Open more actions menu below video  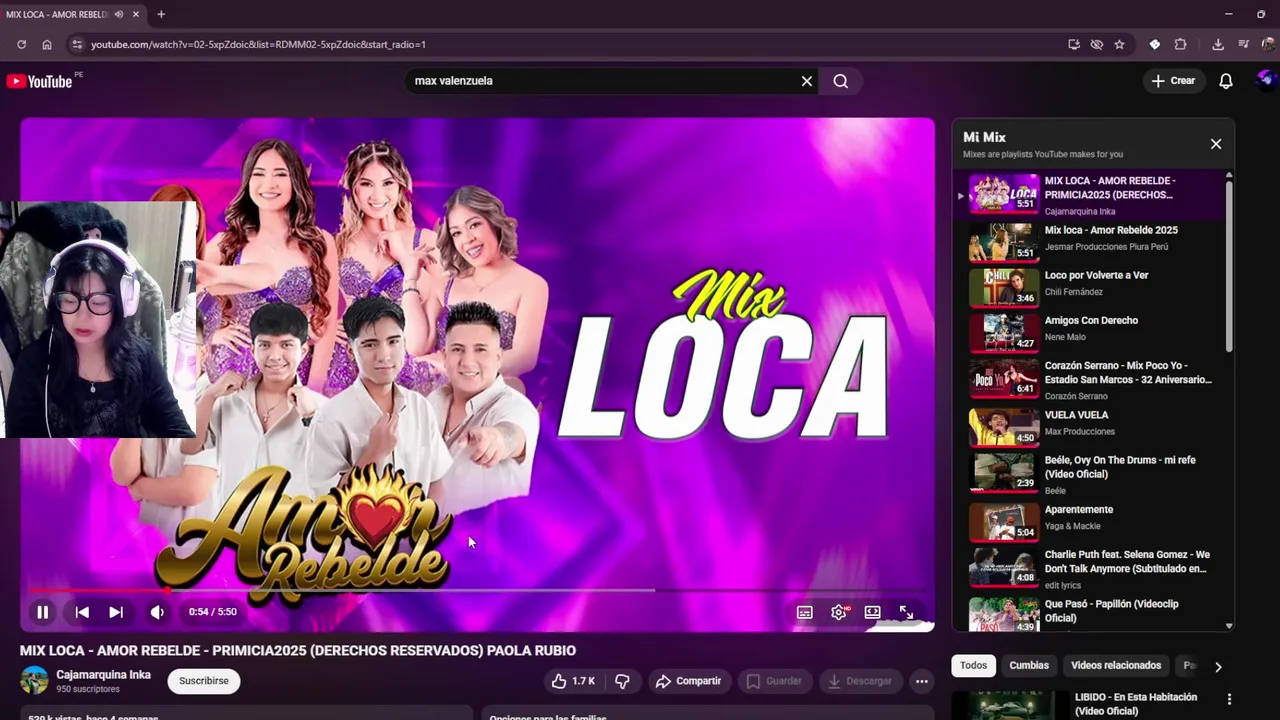(x=922, y=681)
